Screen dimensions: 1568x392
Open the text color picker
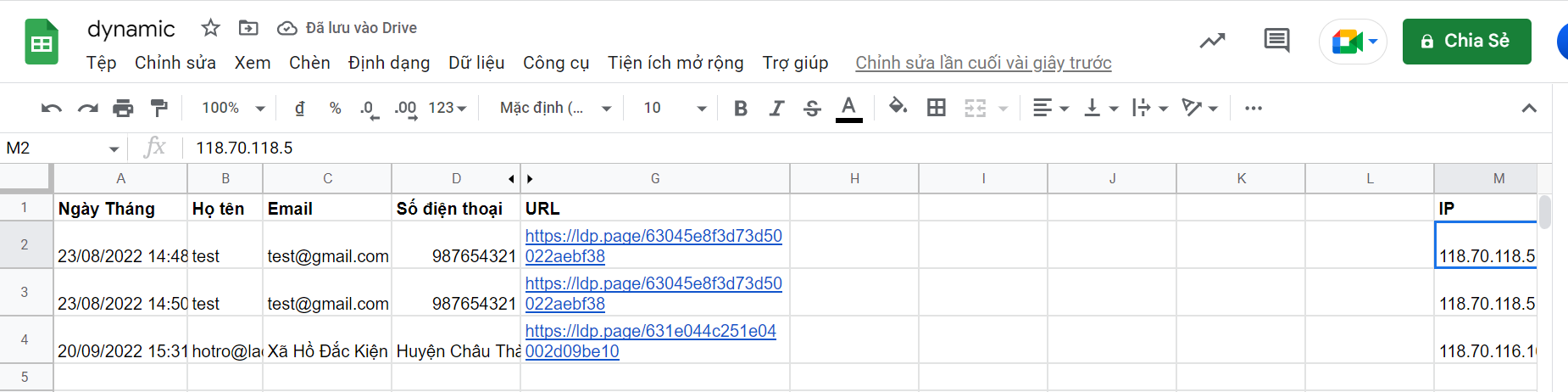pyautogui.click(x=848, y=108)
